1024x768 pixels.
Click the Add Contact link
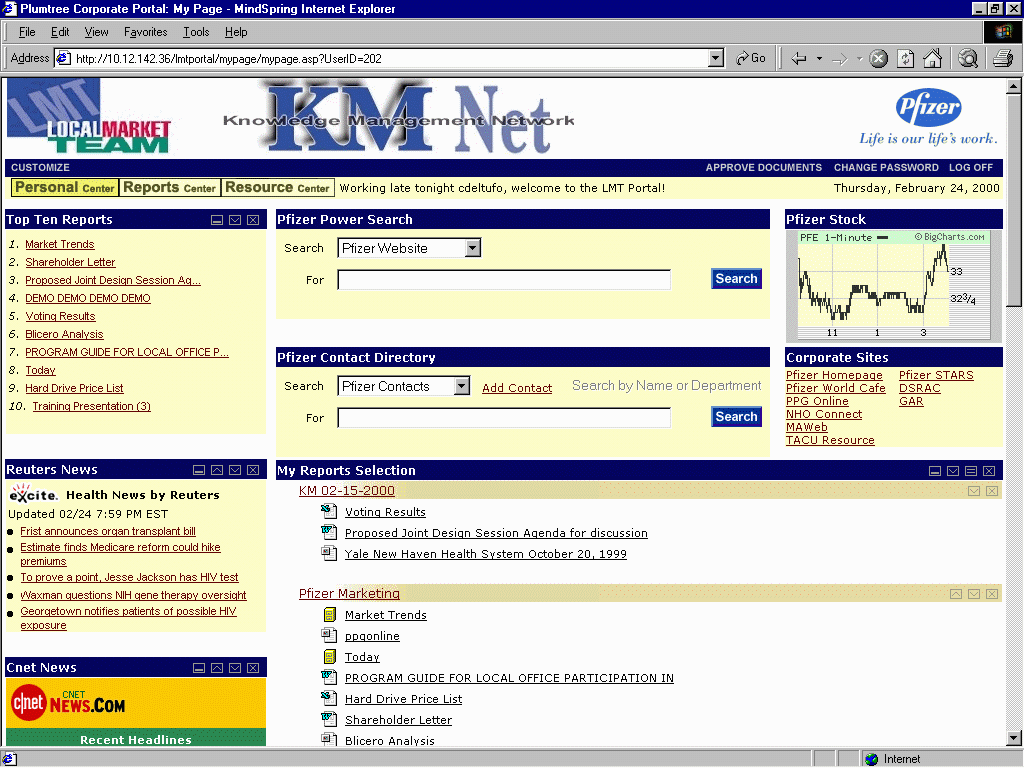pos(517,388)
